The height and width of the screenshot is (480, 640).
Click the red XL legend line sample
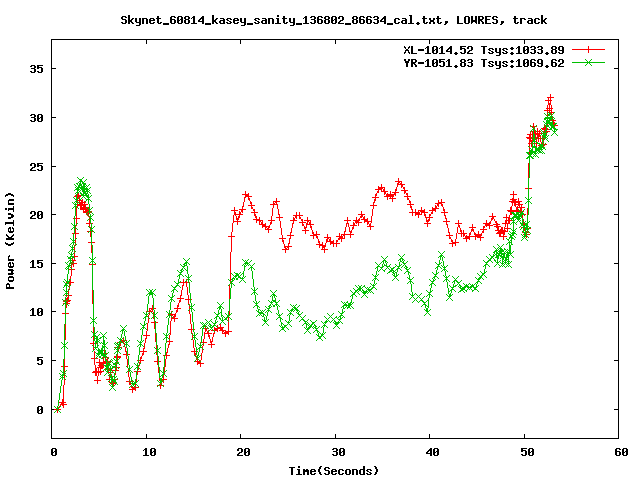click(588, 50)
